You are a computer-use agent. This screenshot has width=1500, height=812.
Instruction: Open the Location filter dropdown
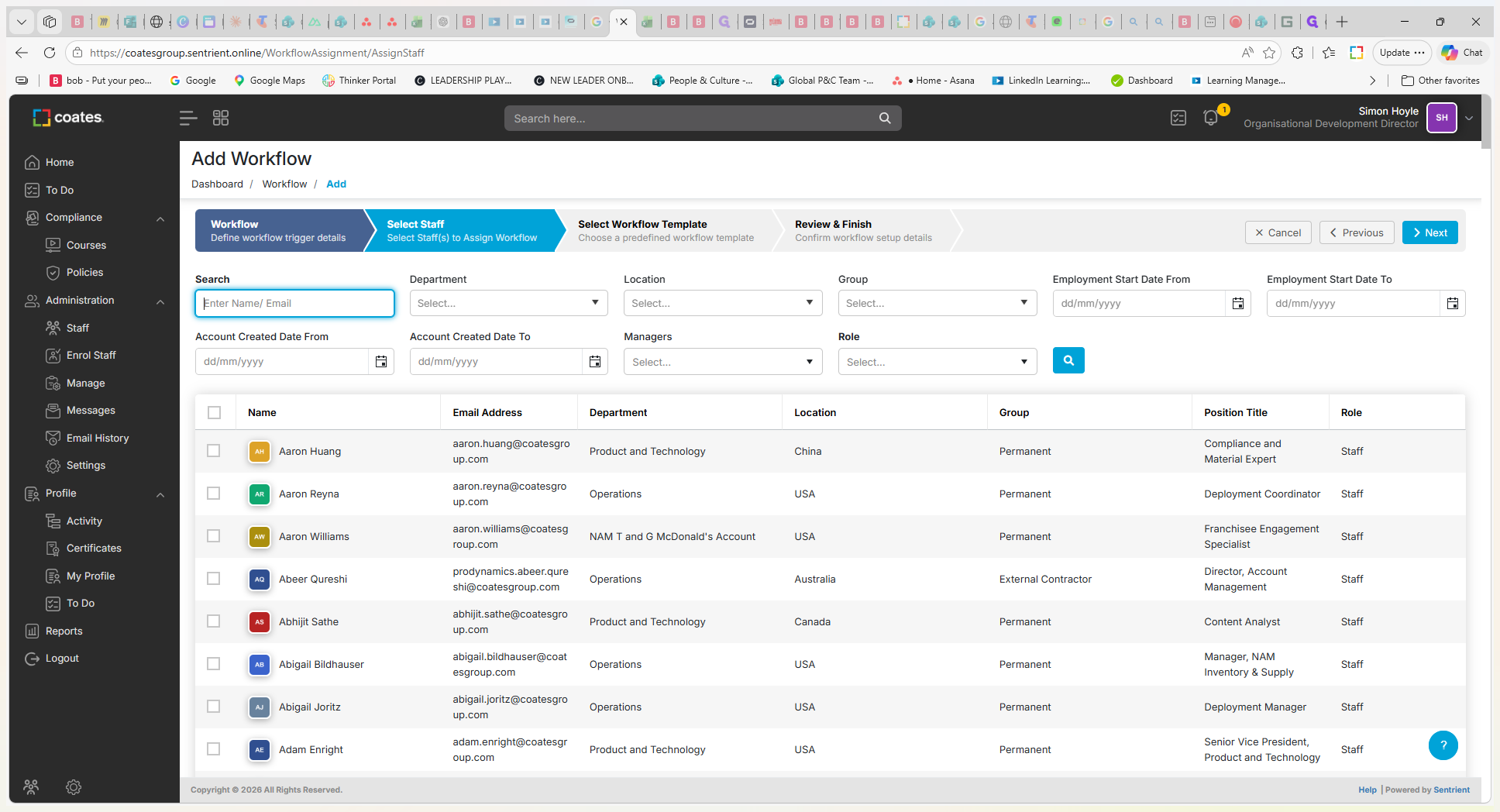[x=723, y=303]
